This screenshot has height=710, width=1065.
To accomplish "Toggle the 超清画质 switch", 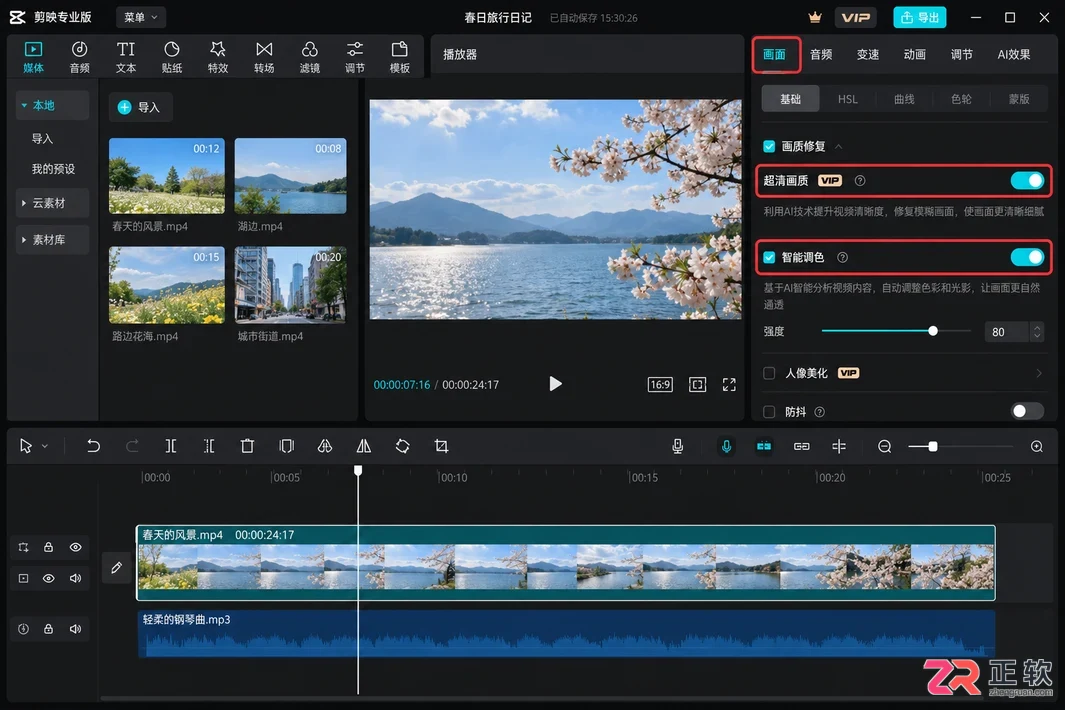I will tap(1026, 180).
